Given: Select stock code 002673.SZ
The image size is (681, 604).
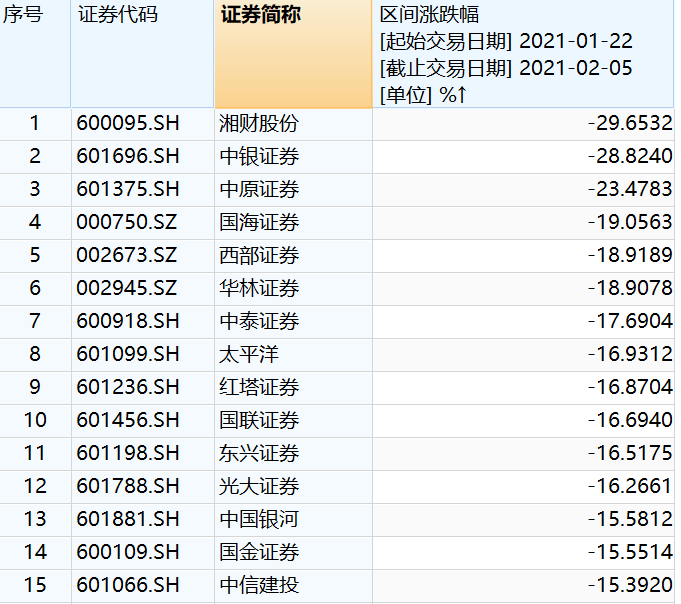Looking at the screenshot, I should pyautogui.click(x=126, y=255).
